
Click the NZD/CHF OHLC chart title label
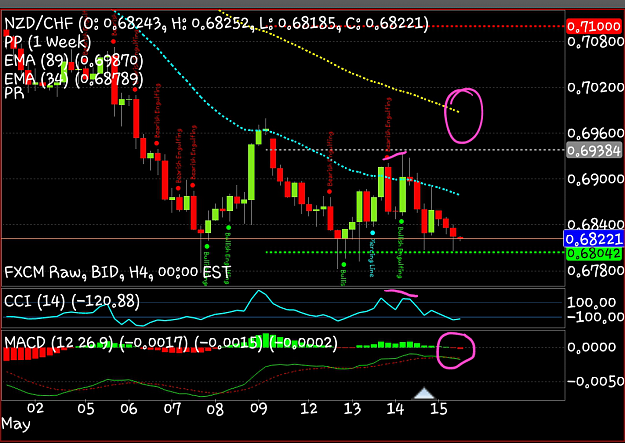click(x=216, y=24)
